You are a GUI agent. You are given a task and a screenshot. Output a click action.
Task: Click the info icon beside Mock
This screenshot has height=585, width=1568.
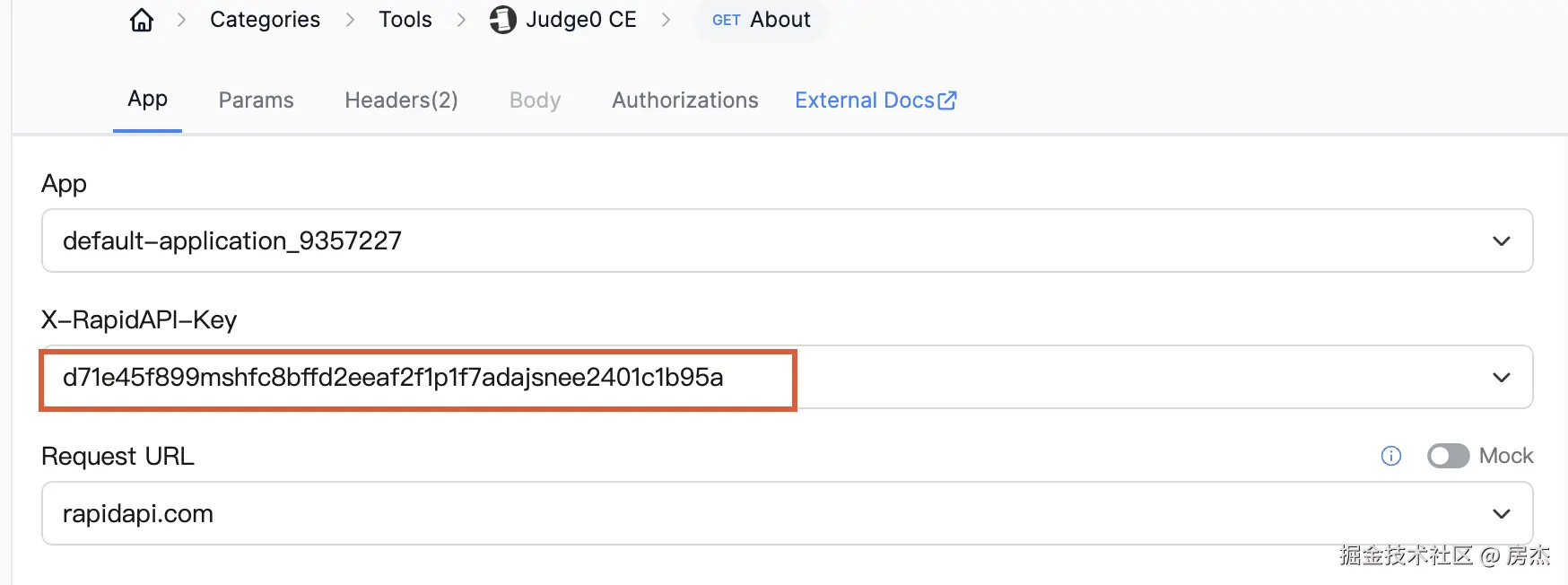(1390, 456)
